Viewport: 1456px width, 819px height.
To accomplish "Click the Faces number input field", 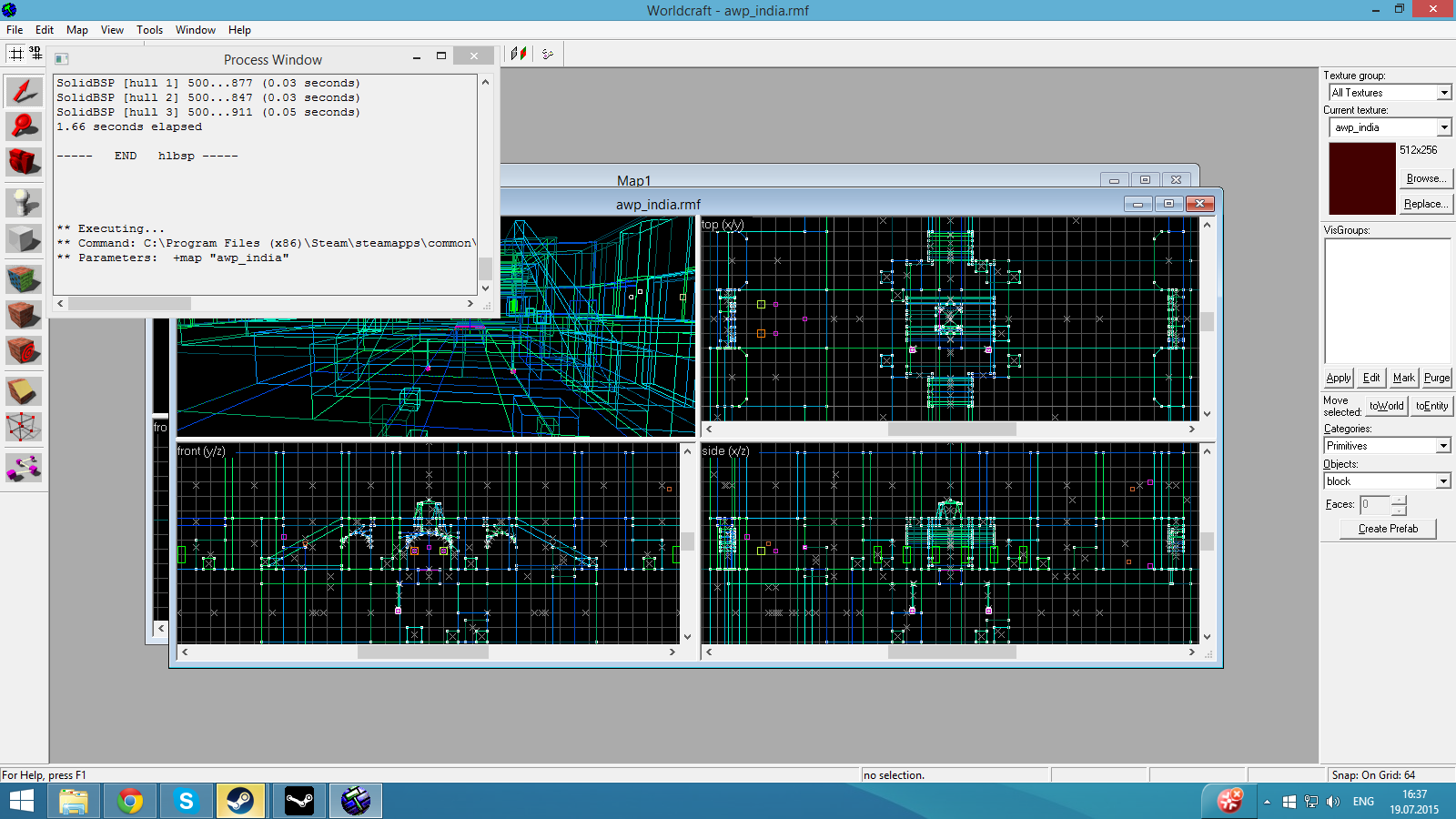I will click(x=1375, y=504).
